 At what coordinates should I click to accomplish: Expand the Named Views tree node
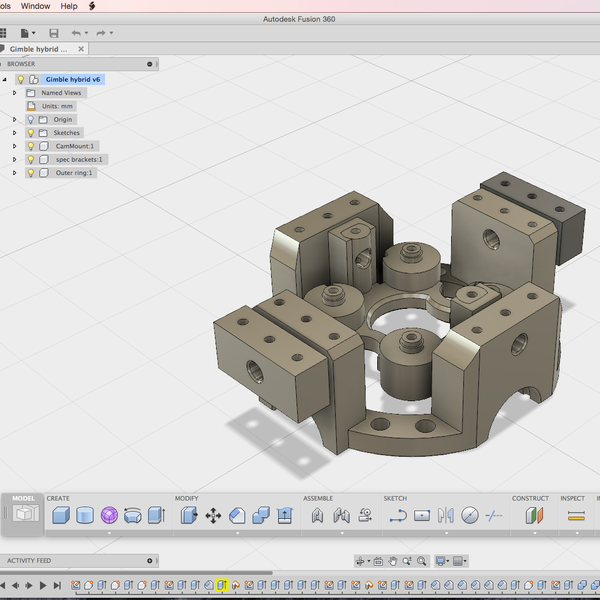pos(15,93)
